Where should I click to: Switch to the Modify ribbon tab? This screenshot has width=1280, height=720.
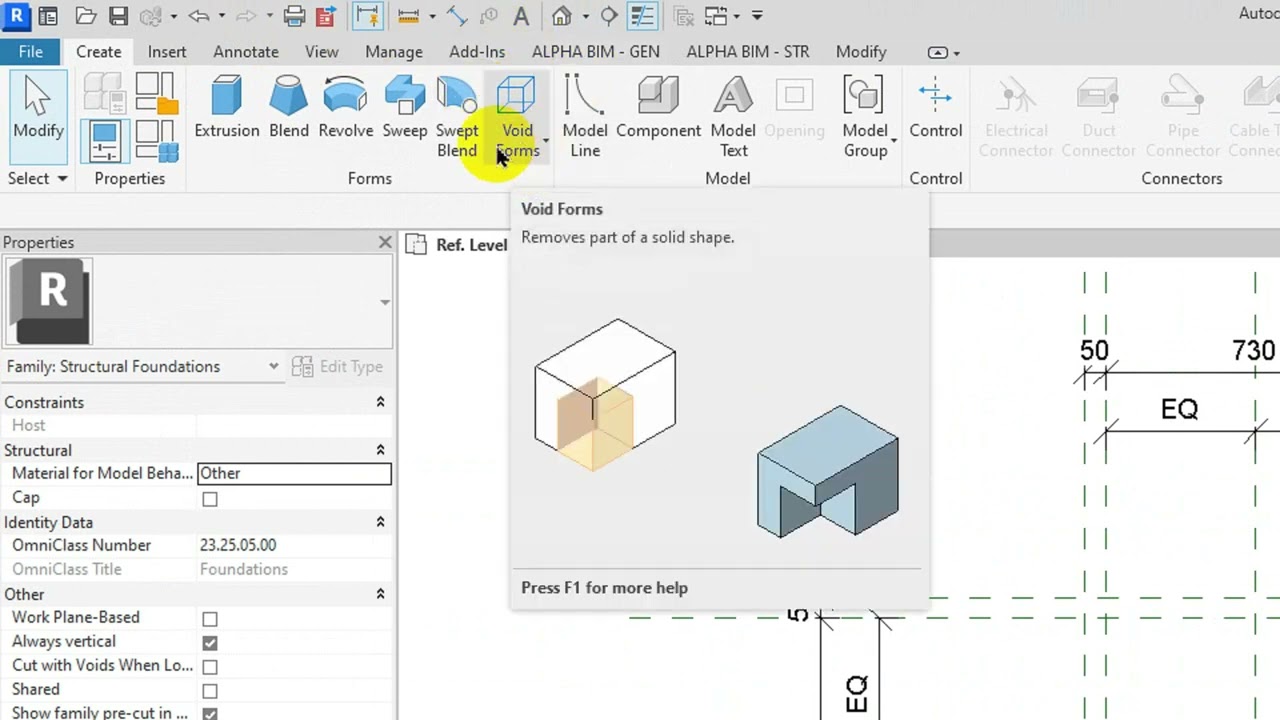(861, 52)
